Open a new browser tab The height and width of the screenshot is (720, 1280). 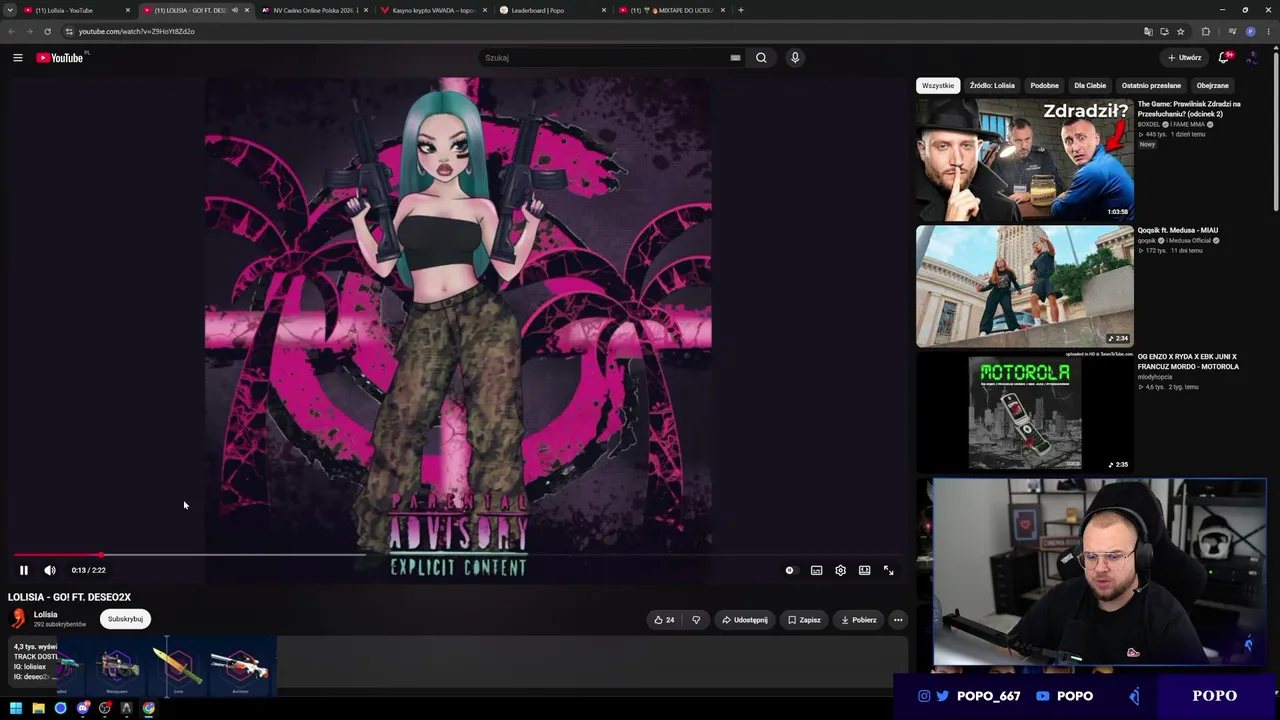[741, 10]
